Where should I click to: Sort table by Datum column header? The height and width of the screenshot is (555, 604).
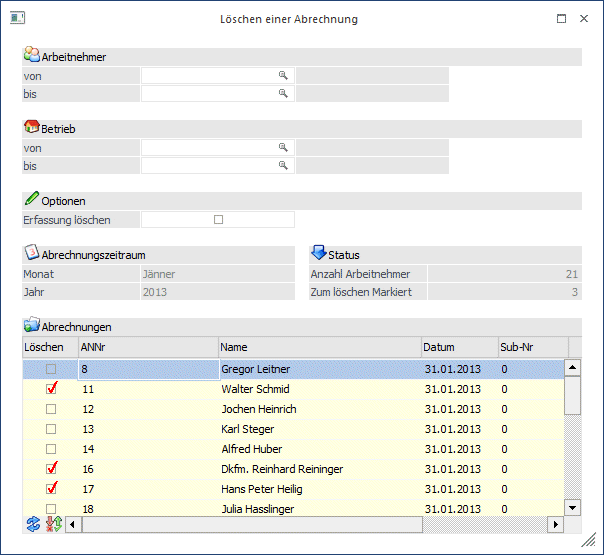pyautogui.click(x=458, y=347)
